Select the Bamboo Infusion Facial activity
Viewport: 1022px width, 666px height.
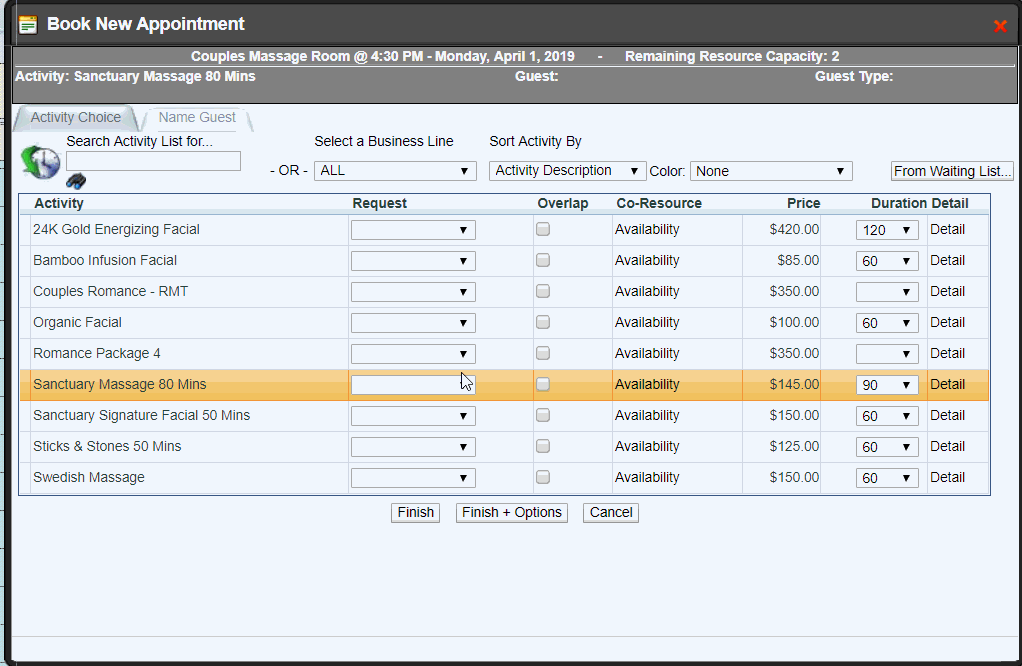click(105, 261)
